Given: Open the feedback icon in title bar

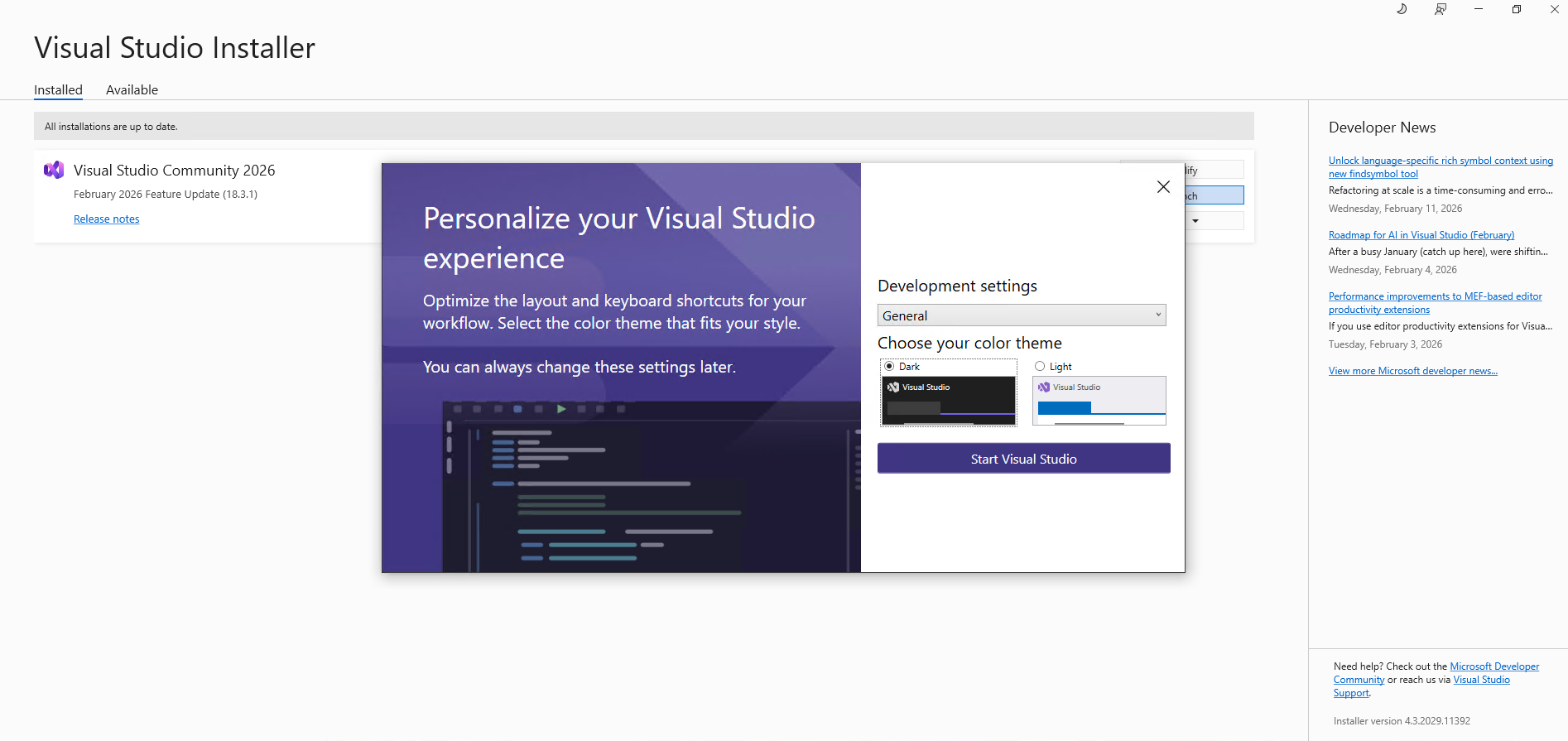Looking at the screenshot, I should click(x=1441, y=9).
